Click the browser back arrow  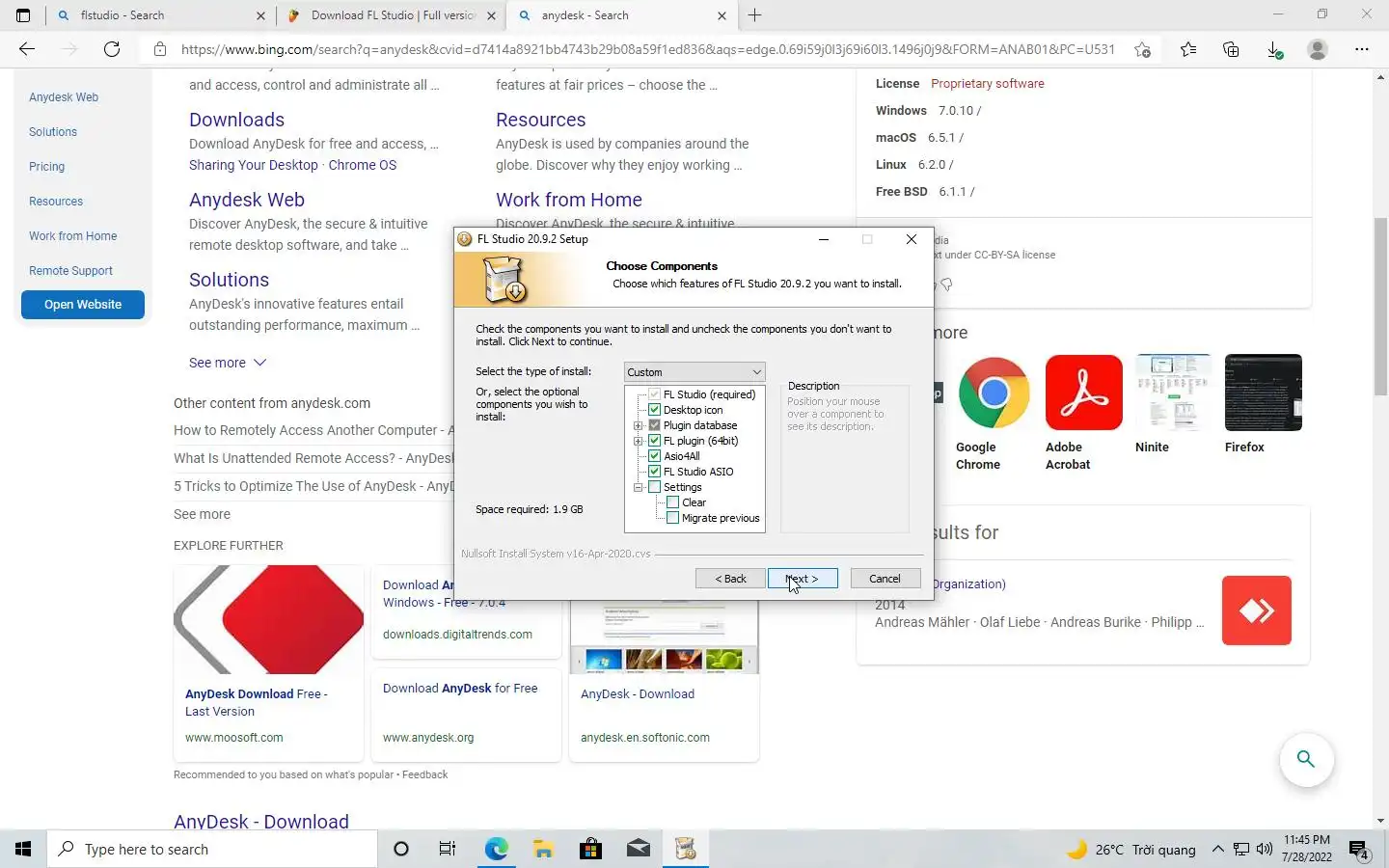tap(27, 49)
